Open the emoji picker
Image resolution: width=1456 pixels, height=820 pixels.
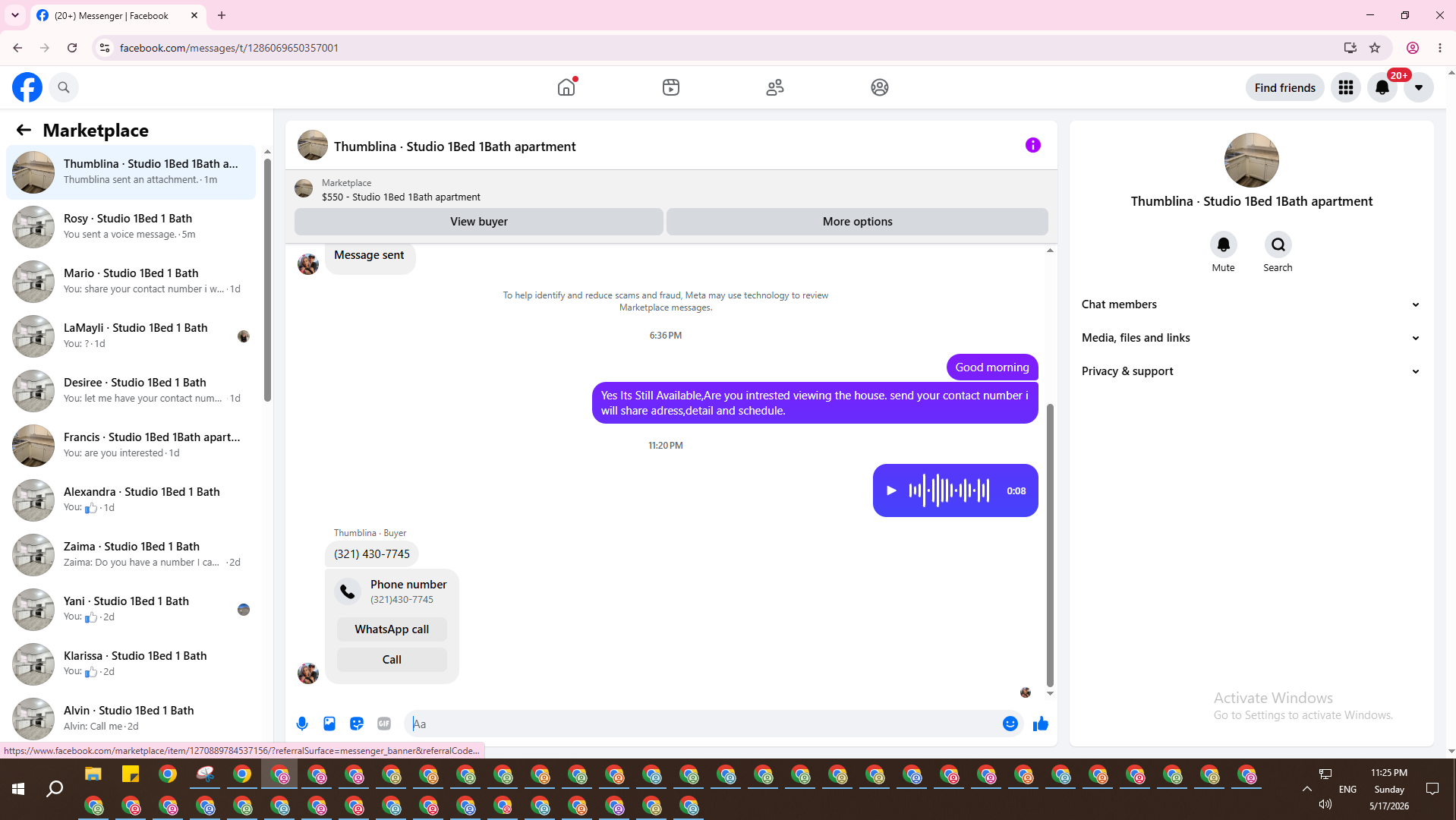click(1010, 724)
